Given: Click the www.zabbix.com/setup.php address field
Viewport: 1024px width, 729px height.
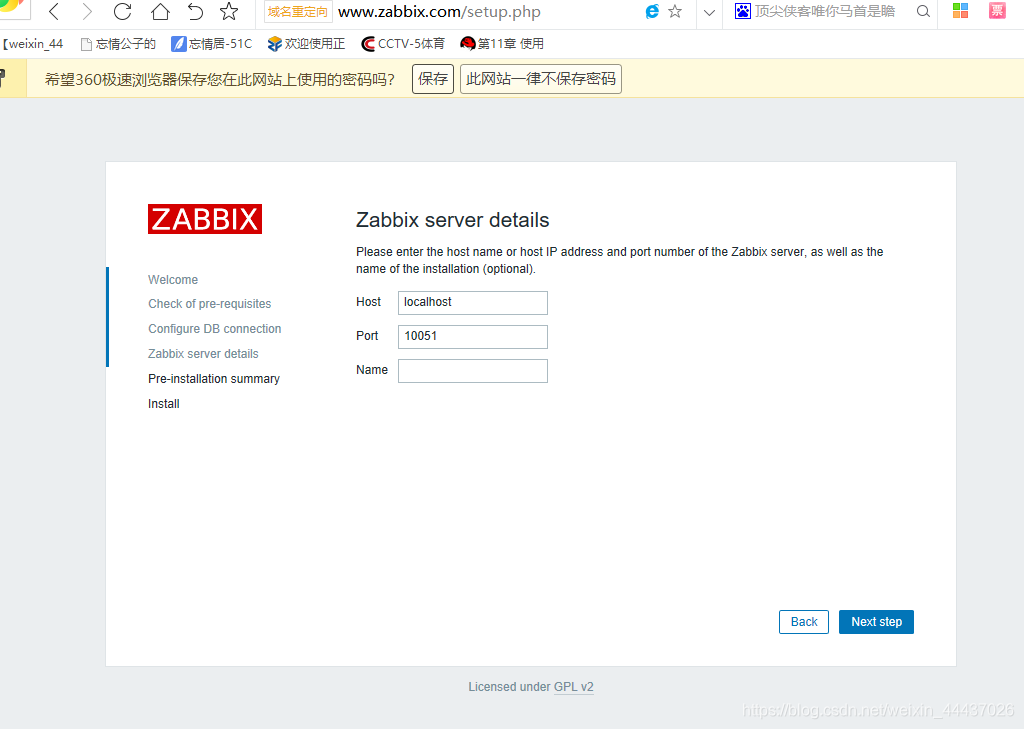Looking at the screenshot, I should 439,12.
